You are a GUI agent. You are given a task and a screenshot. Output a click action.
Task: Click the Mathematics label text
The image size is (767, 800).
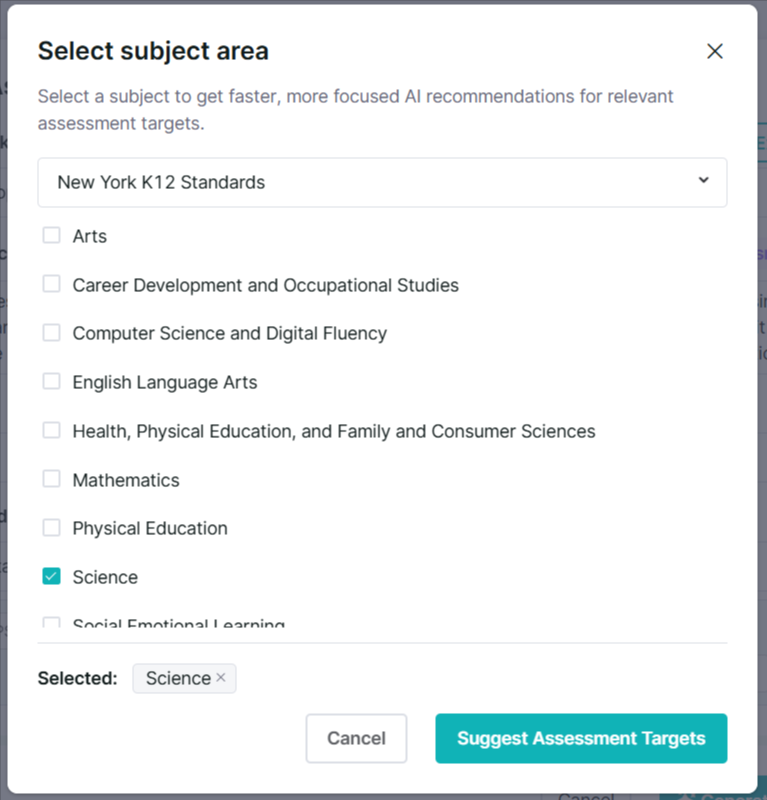pyautogui.click(x=126, y=480)
